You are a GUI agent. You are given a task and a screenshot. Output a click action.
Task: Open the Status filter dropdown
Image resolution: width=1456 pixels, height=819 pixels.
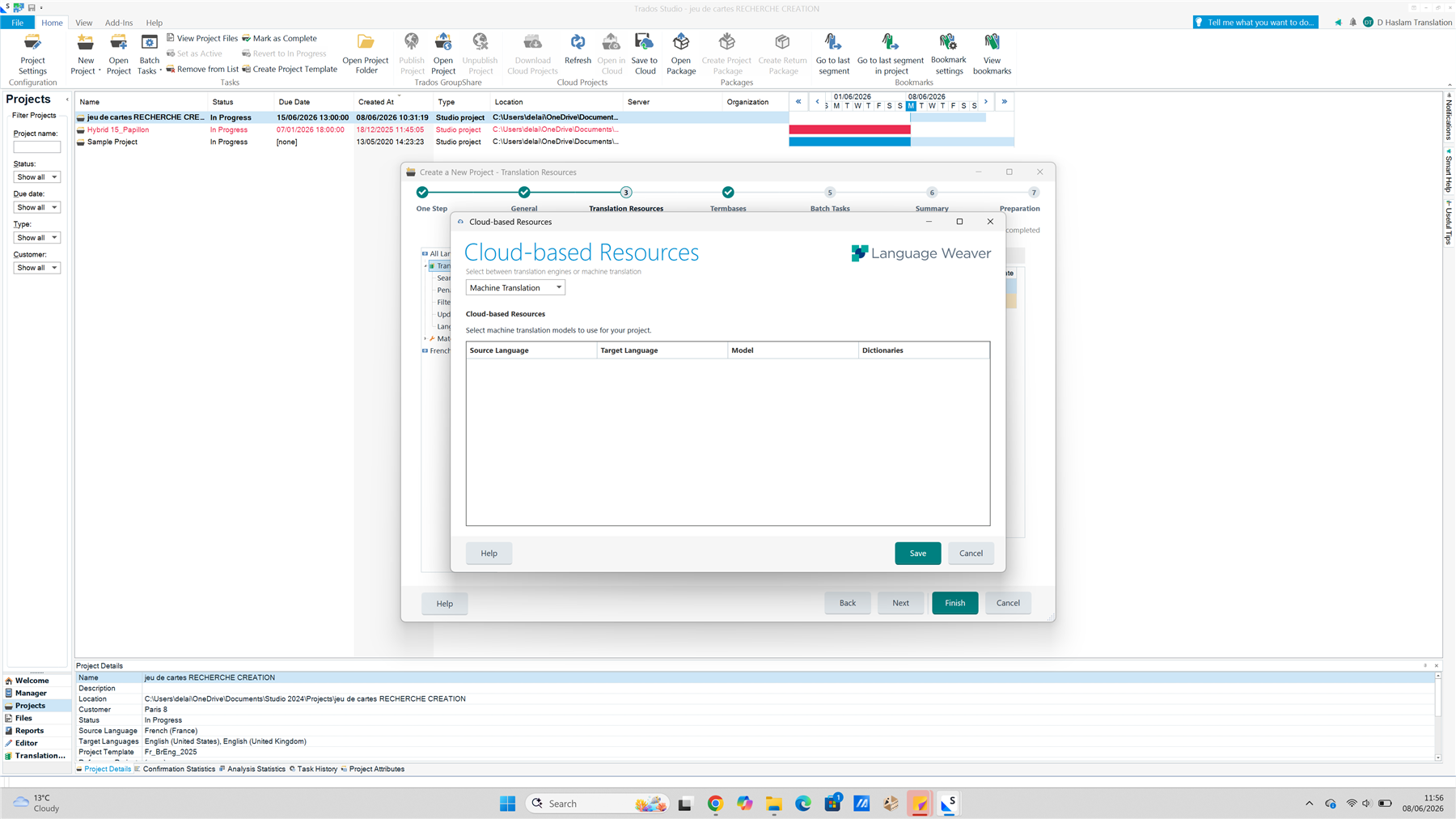click(36, 177)
